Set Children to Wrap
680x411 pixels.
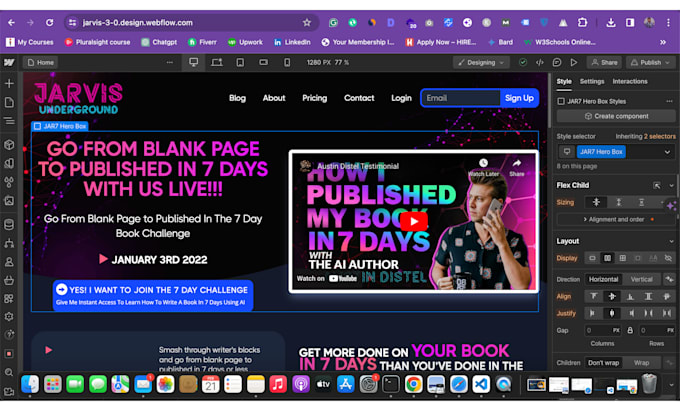[x=641, y=362]
